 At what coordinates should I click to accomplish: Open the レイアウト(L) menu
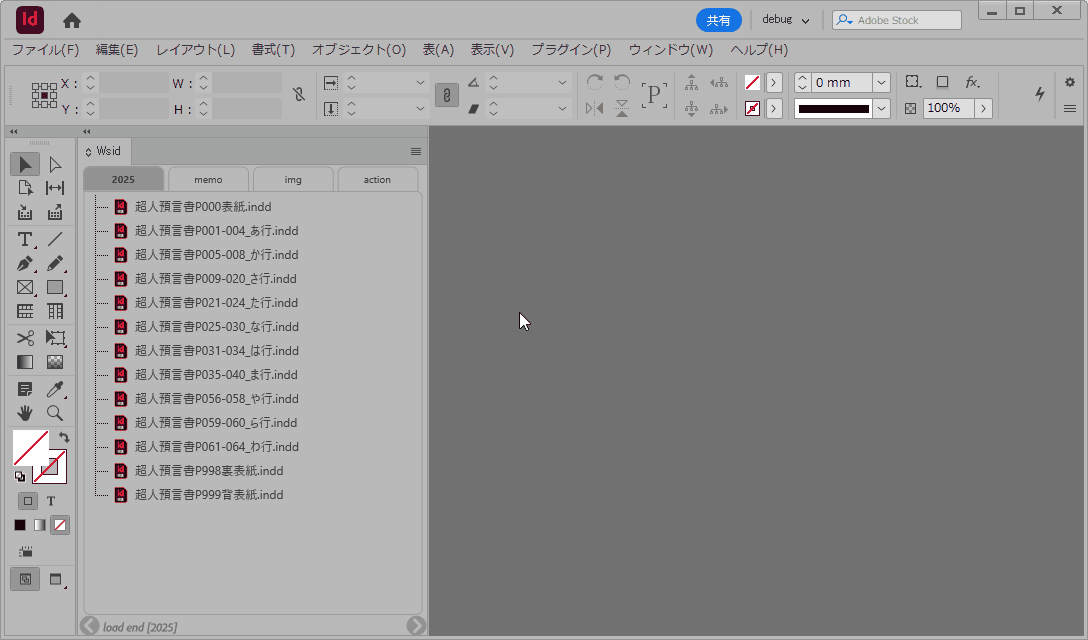point(195,49)
